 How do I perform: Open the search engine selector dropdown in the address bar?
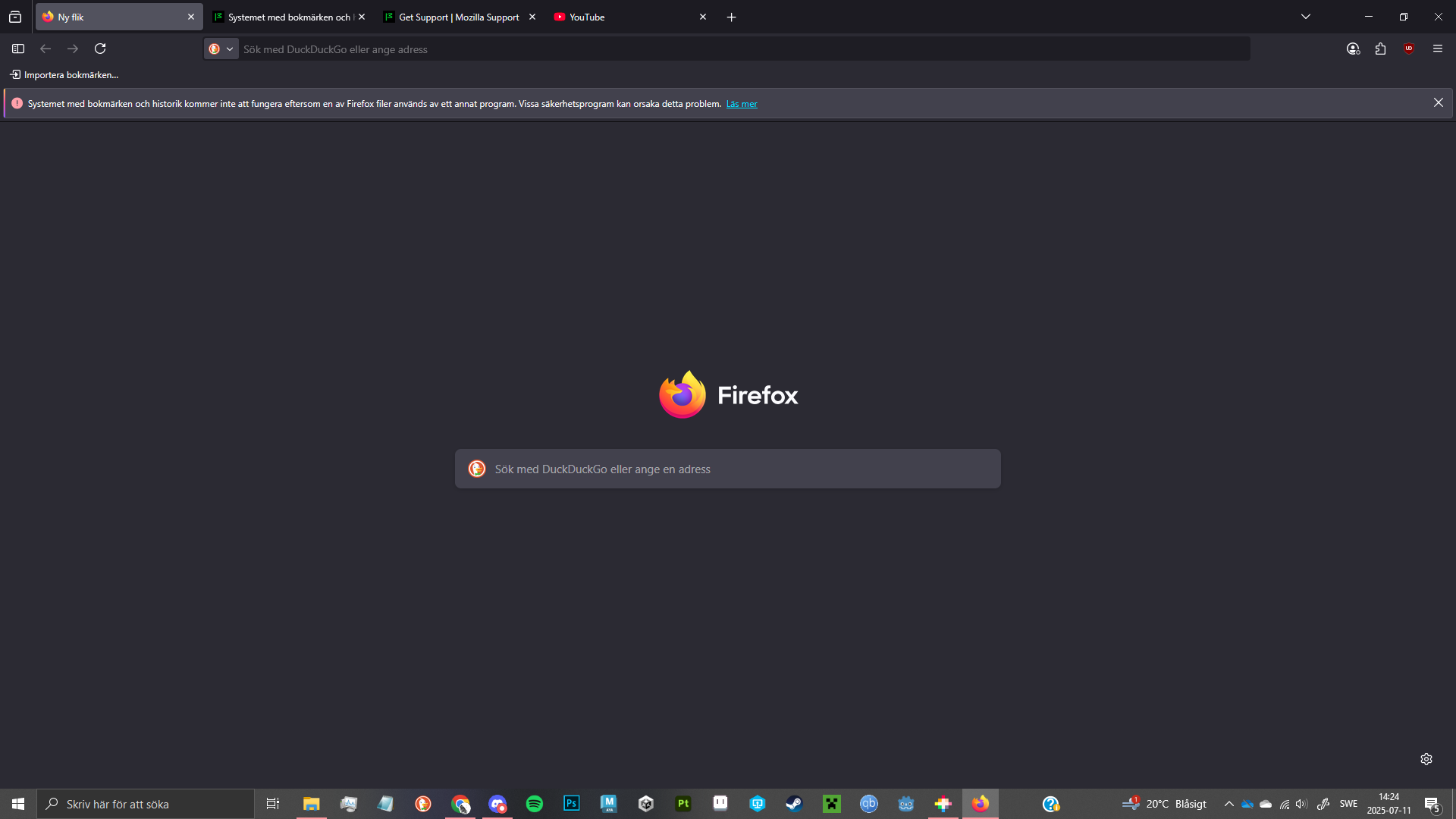tap(221, 49)
